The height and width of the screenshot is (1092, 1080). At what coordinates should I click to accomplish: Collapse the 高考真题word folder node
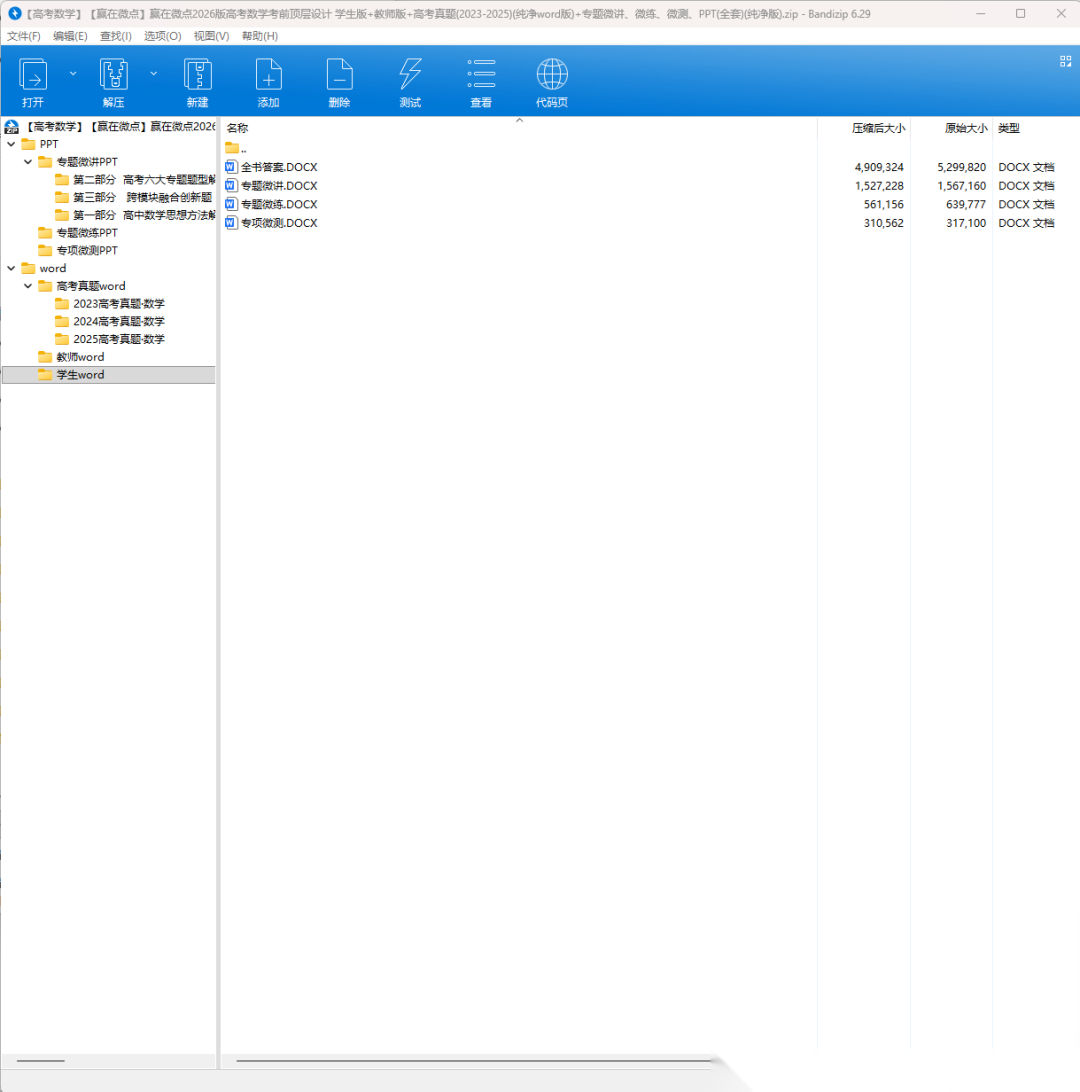click(28, 286)
